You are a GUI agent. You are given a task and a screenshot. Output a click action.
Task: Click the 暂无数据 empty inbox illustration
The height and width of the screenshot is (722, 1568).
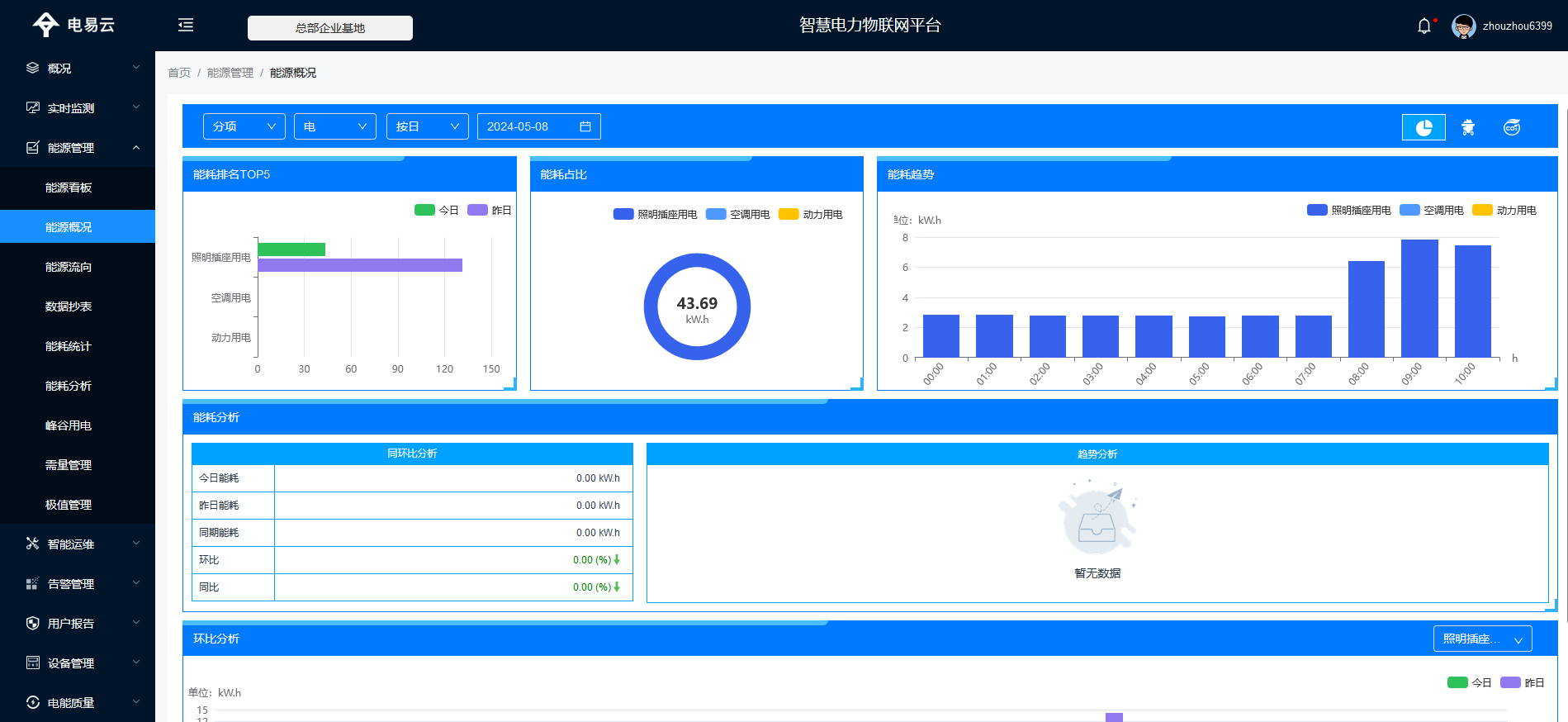click(1097, 518)
